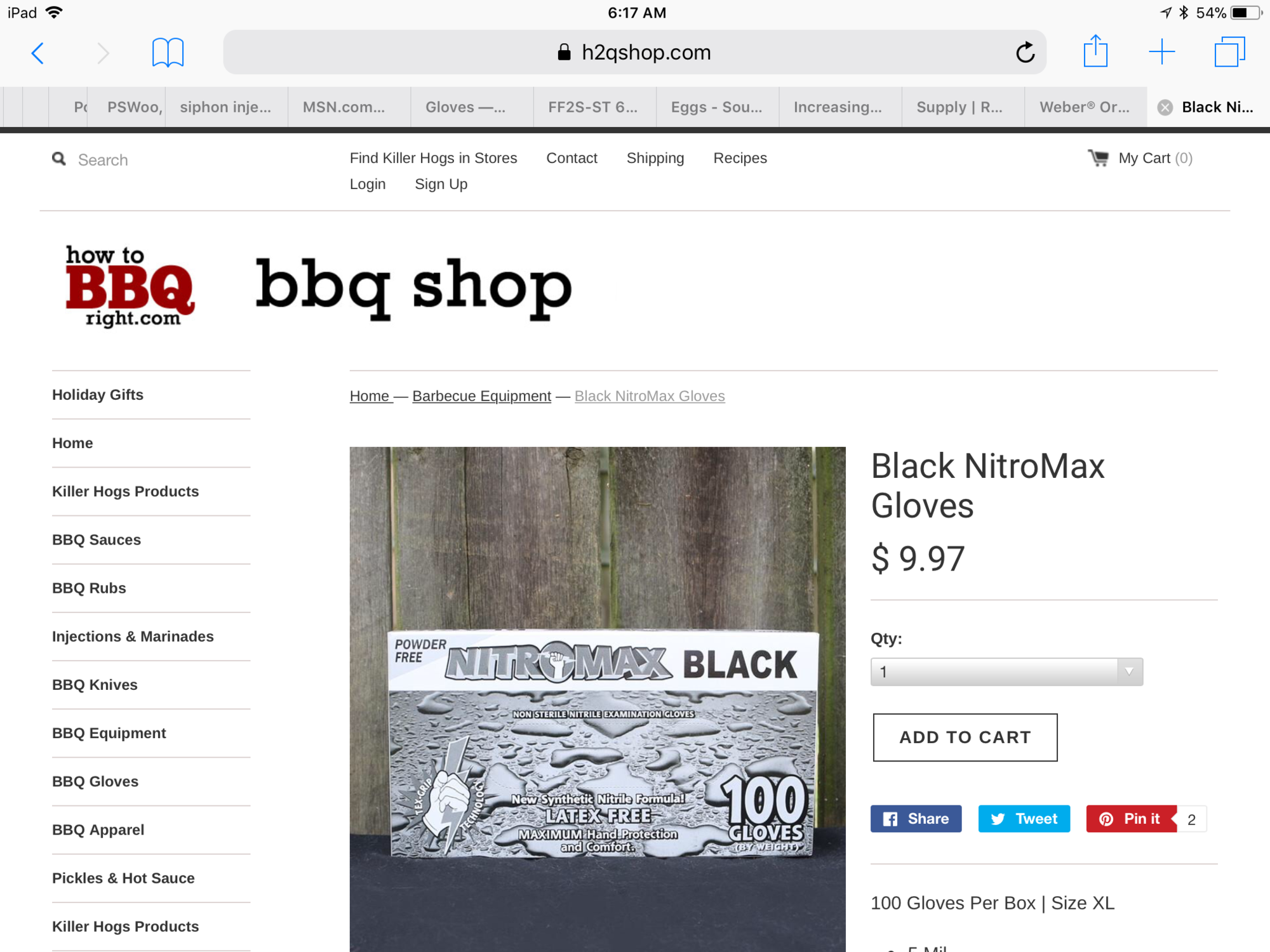Add a new tab with plus icon
1270x952 pixels.
point(1162,52)
